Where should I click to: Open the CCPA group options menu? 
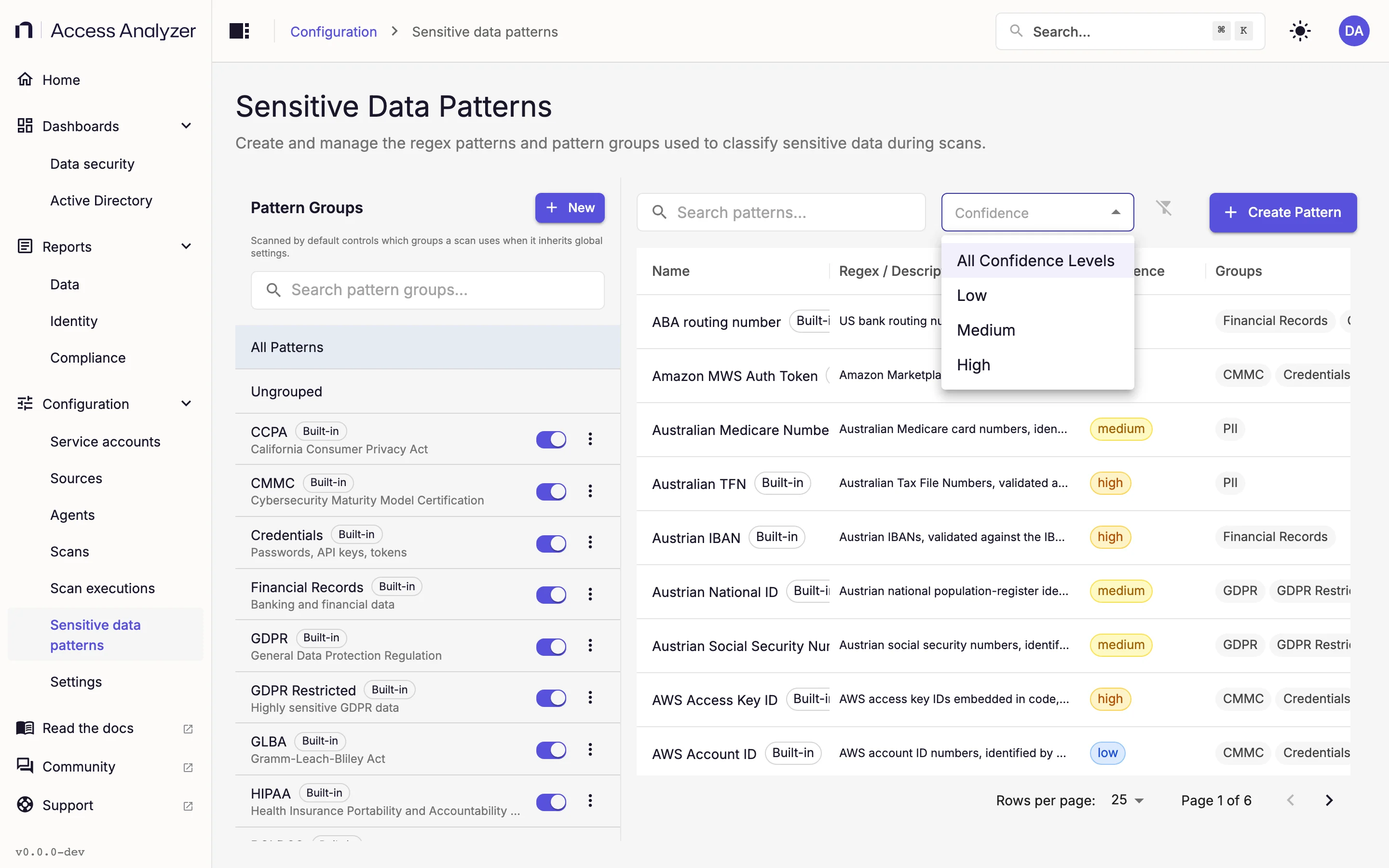point(590,439)
